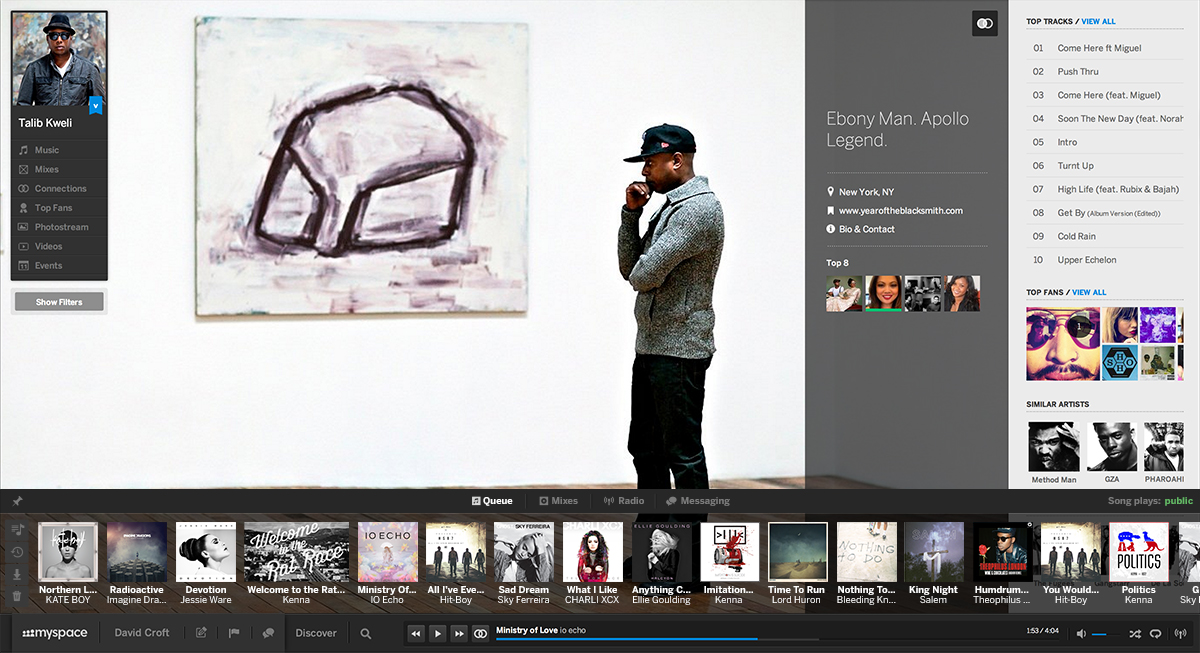The height and width of the screenshot is (653, 1200).
Task: Select King Night by Salem cover
Action: [x=934, y=551]
